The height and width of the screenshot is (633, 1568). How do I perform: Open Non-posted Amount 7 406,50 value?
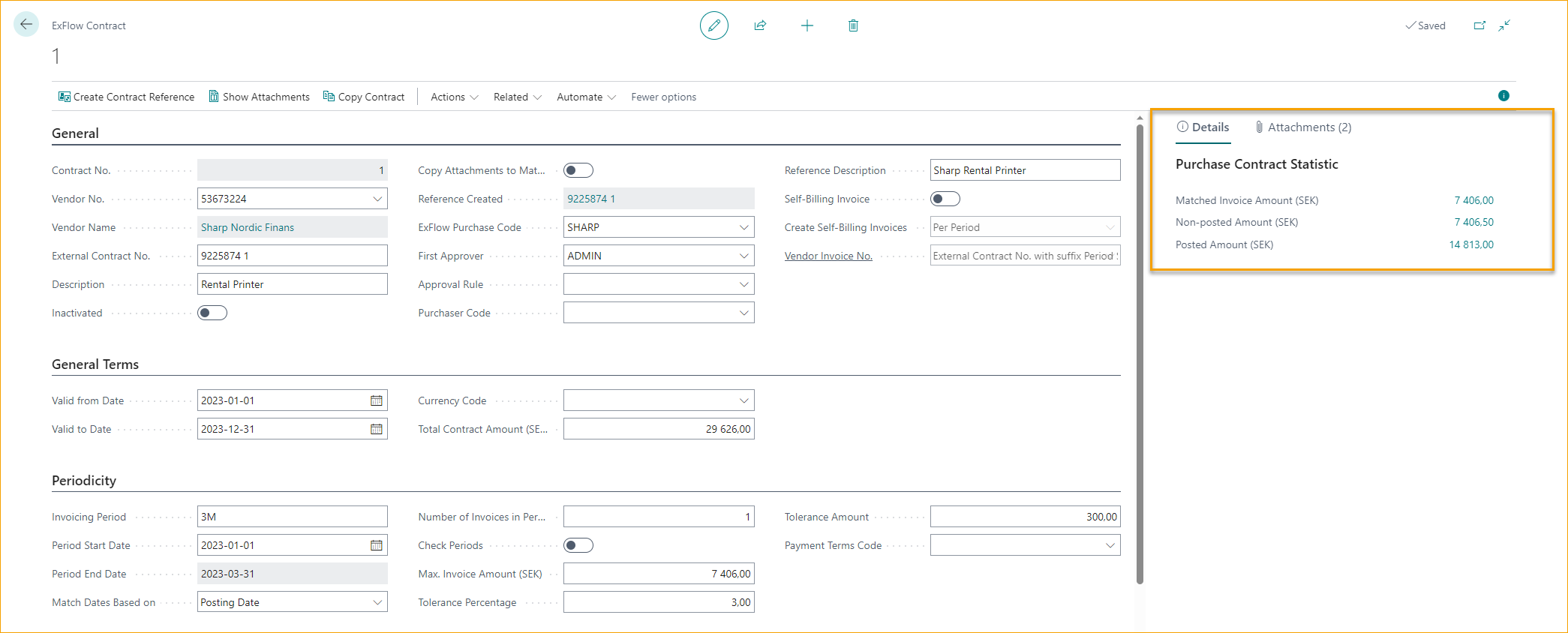[1473, 222]
